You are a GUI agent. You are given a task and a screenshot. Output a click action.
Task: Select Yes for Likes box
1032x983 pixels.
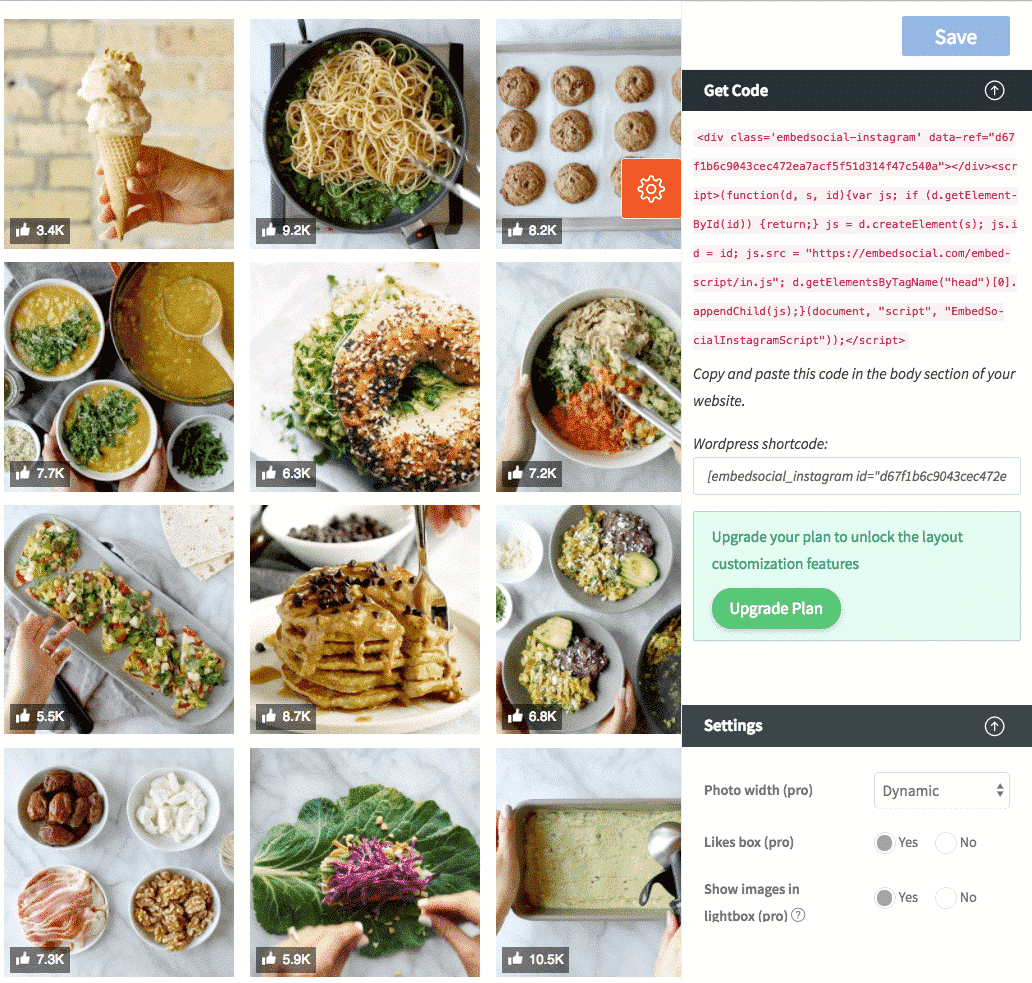point(884,842)
